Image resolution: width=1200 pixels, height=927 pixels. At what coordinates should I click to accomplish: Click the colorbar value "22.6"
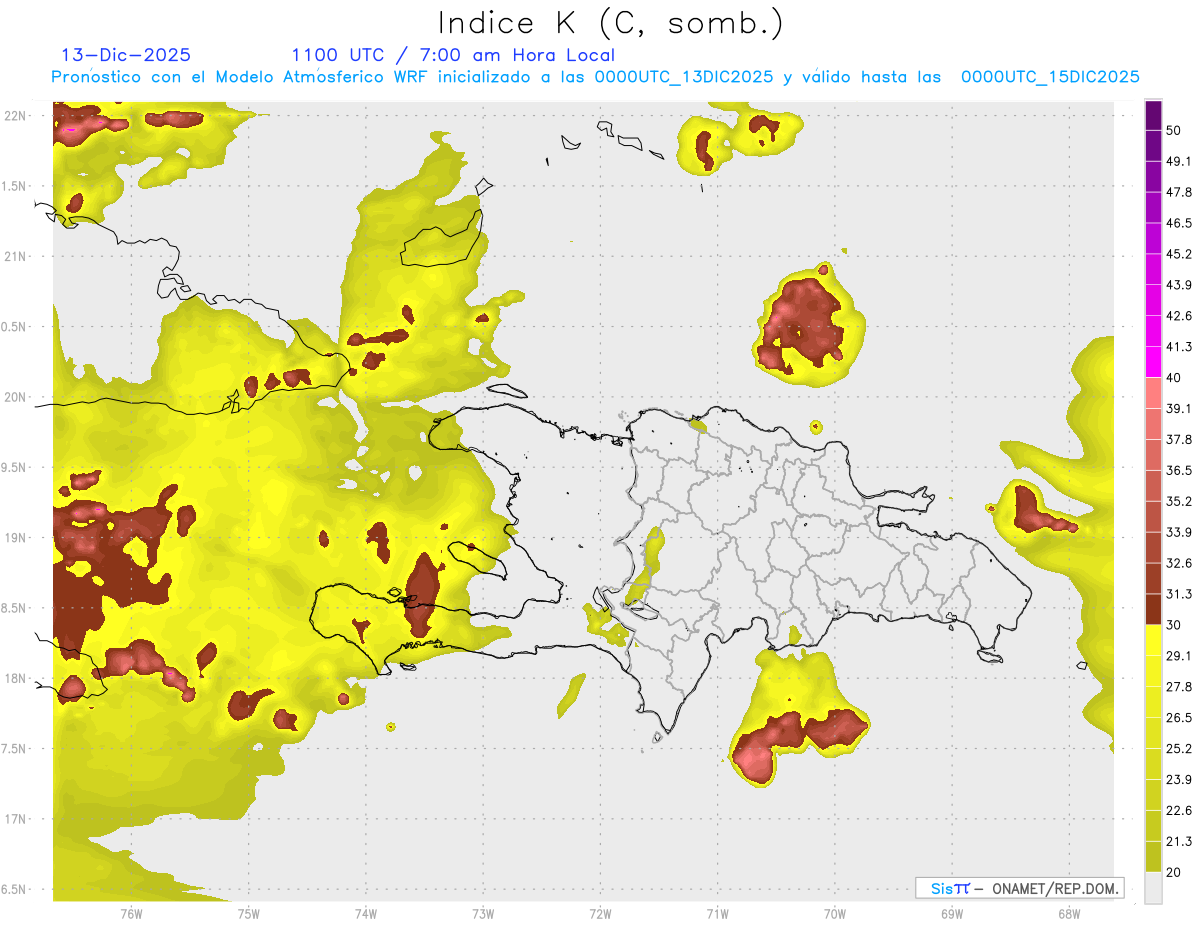point(1179,810)
